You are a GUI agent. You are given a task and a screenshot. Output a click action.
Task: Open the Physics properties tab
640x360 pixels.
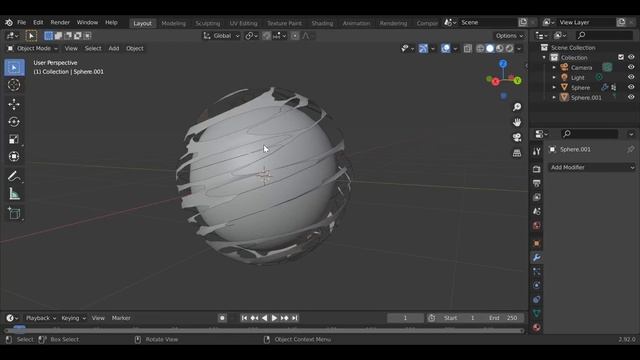click(x=537, y=285)
